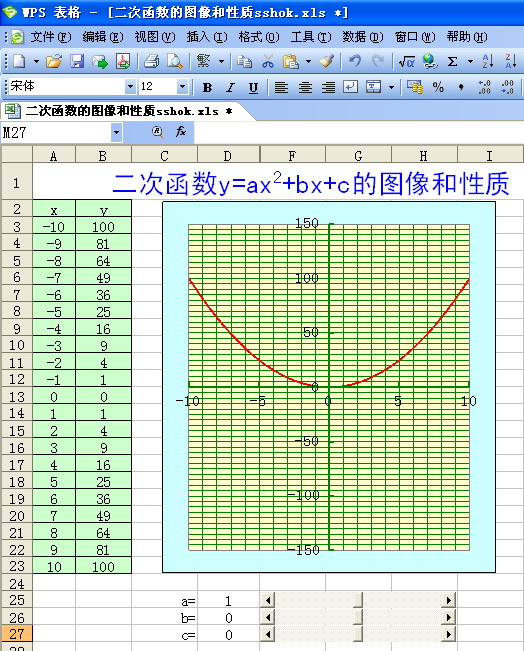This screenshot has width=524, height=651.
Task: Click the New document icon
Action: 19,61
